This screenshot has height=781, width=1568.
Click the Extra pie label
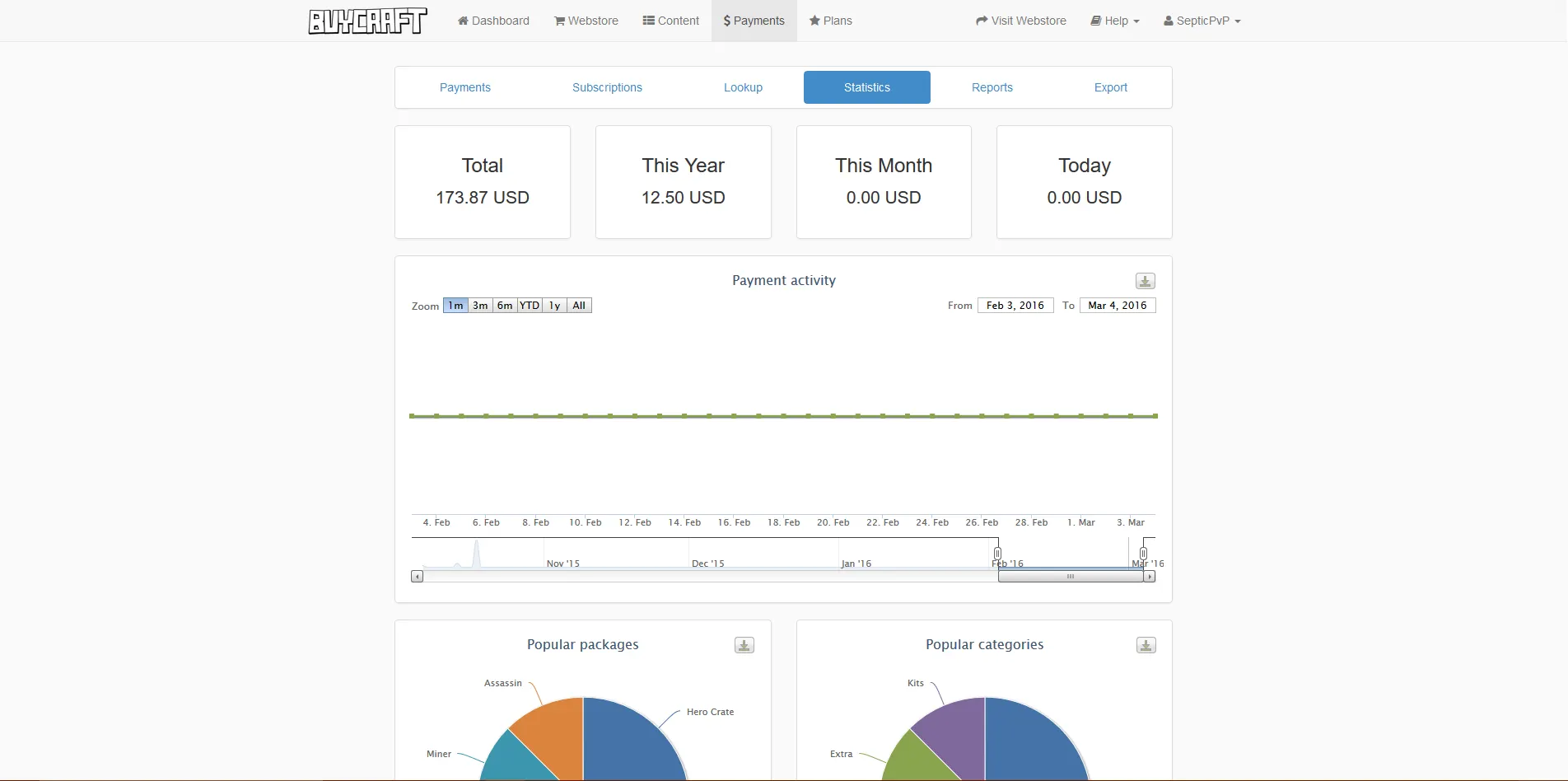(x=842, y=754)
